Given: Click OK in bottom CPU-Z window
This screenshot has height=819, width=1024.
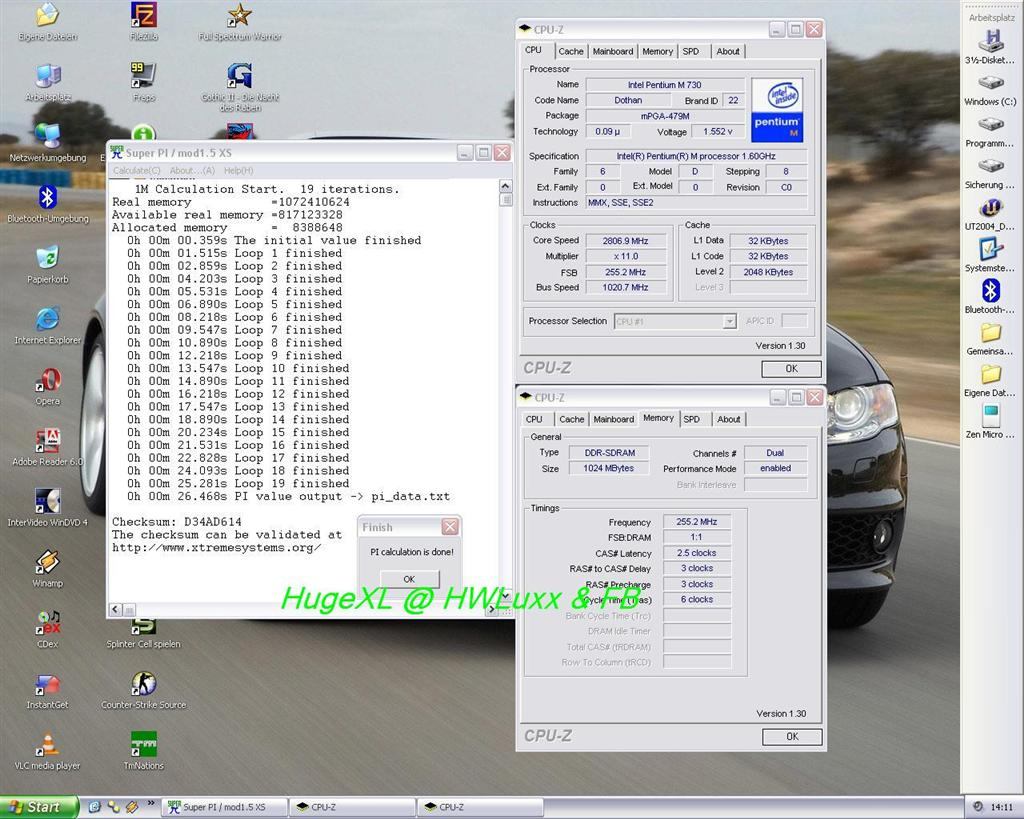Looking at the screenshot, I should 792,737.
